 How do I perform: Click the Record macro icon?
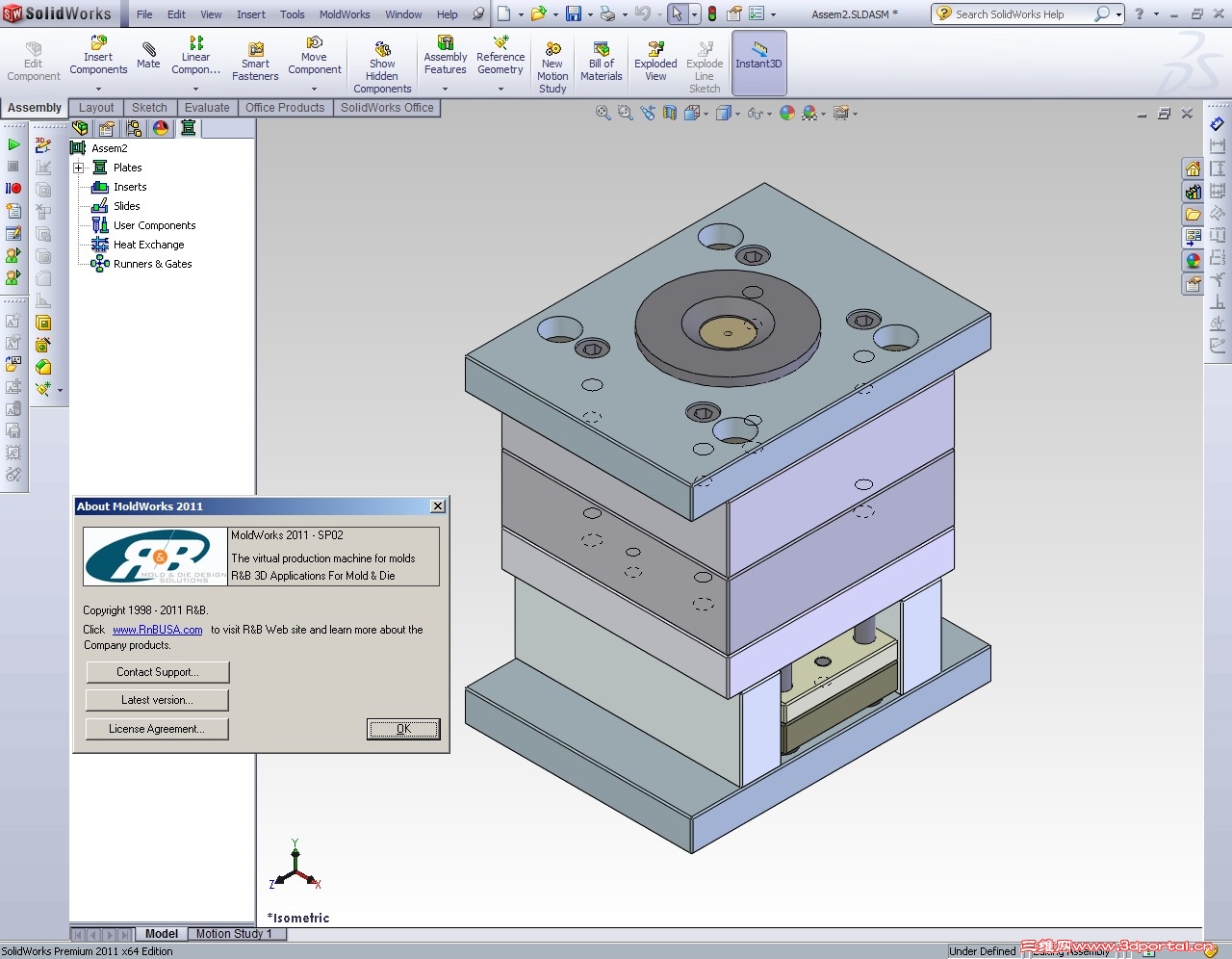click(13, 189)
